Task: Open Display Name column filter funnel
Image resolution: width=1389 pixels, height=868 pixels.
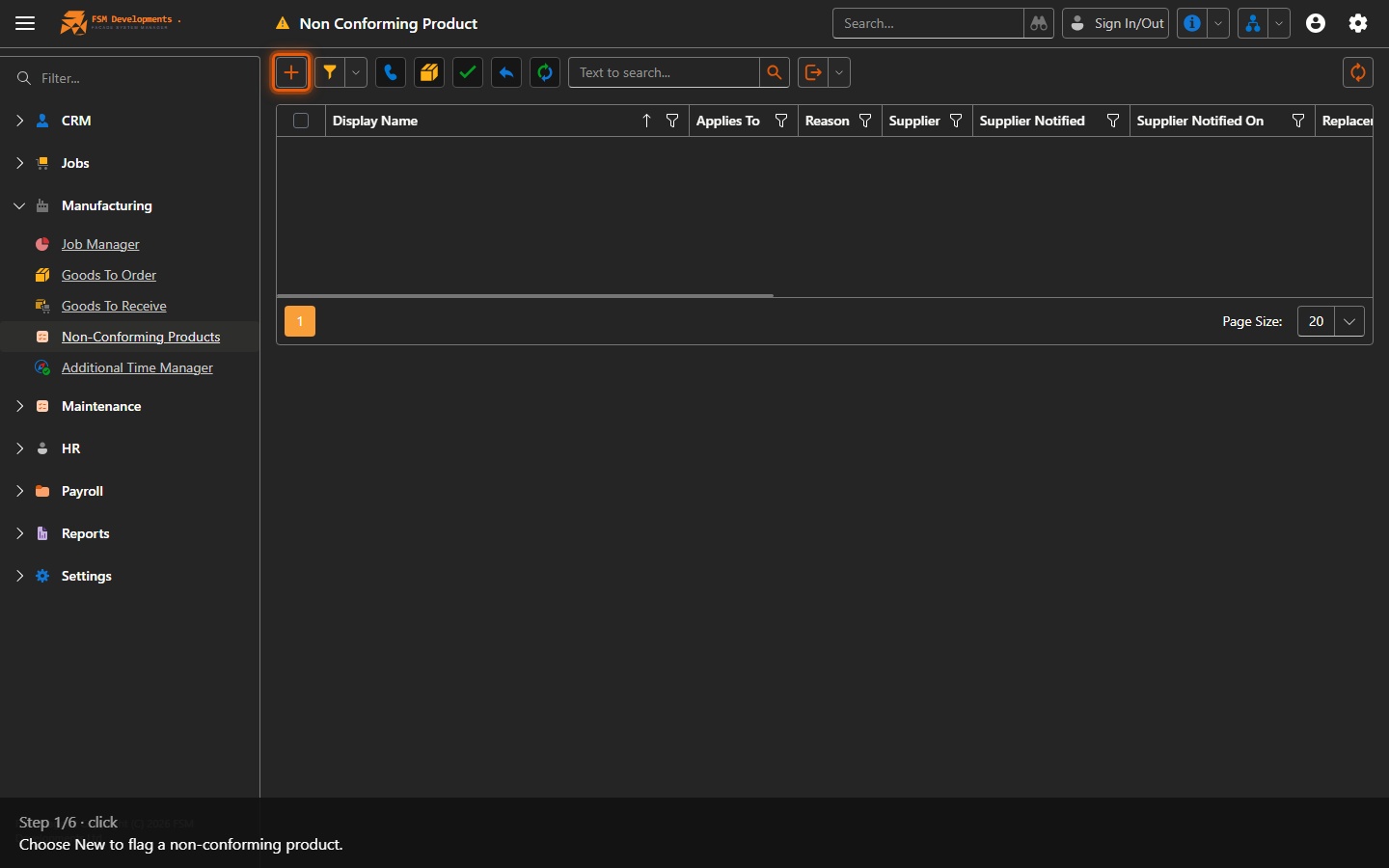Action: click(672, 121)
